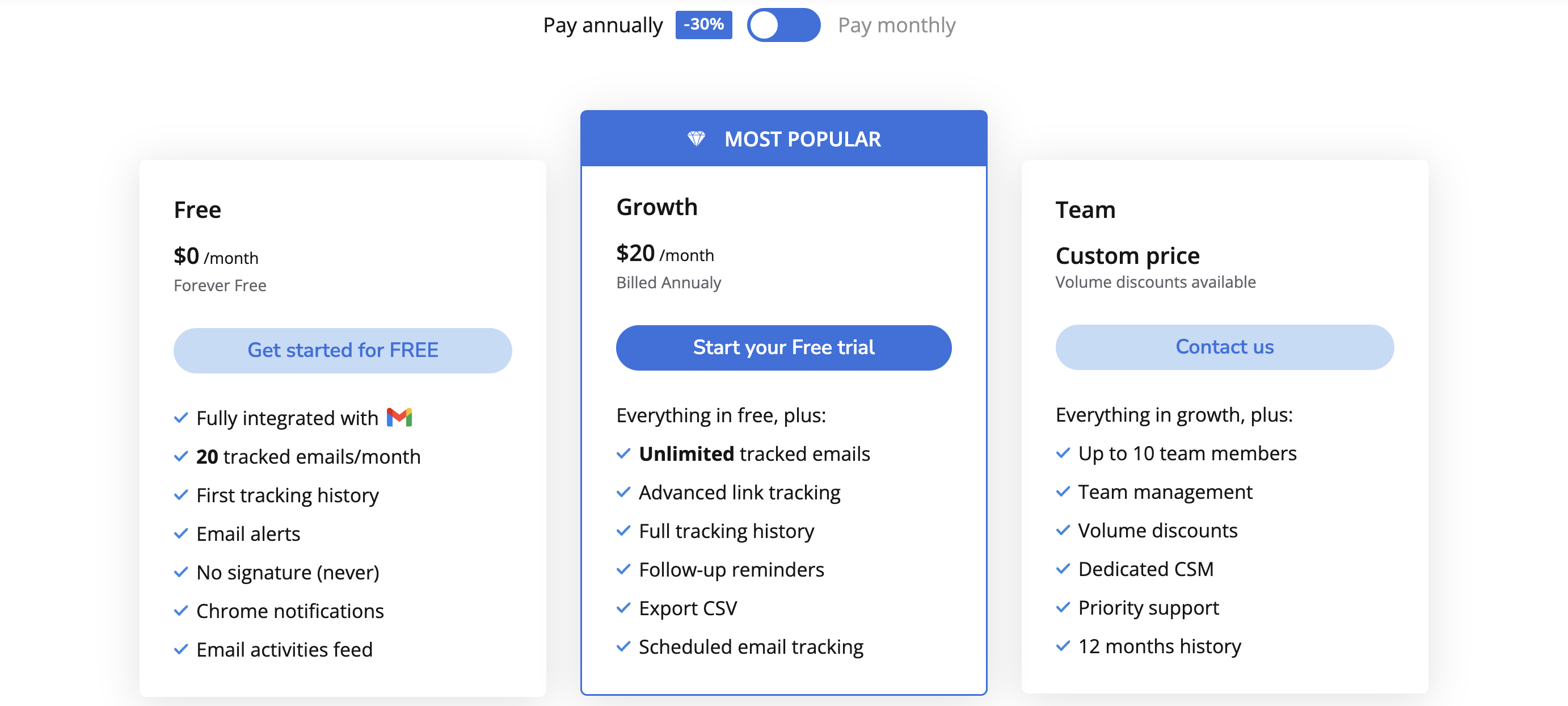The height and width of the screenshot is (706, 1568).
Task: Click the $0 /month price
Action: pos(216,257)
